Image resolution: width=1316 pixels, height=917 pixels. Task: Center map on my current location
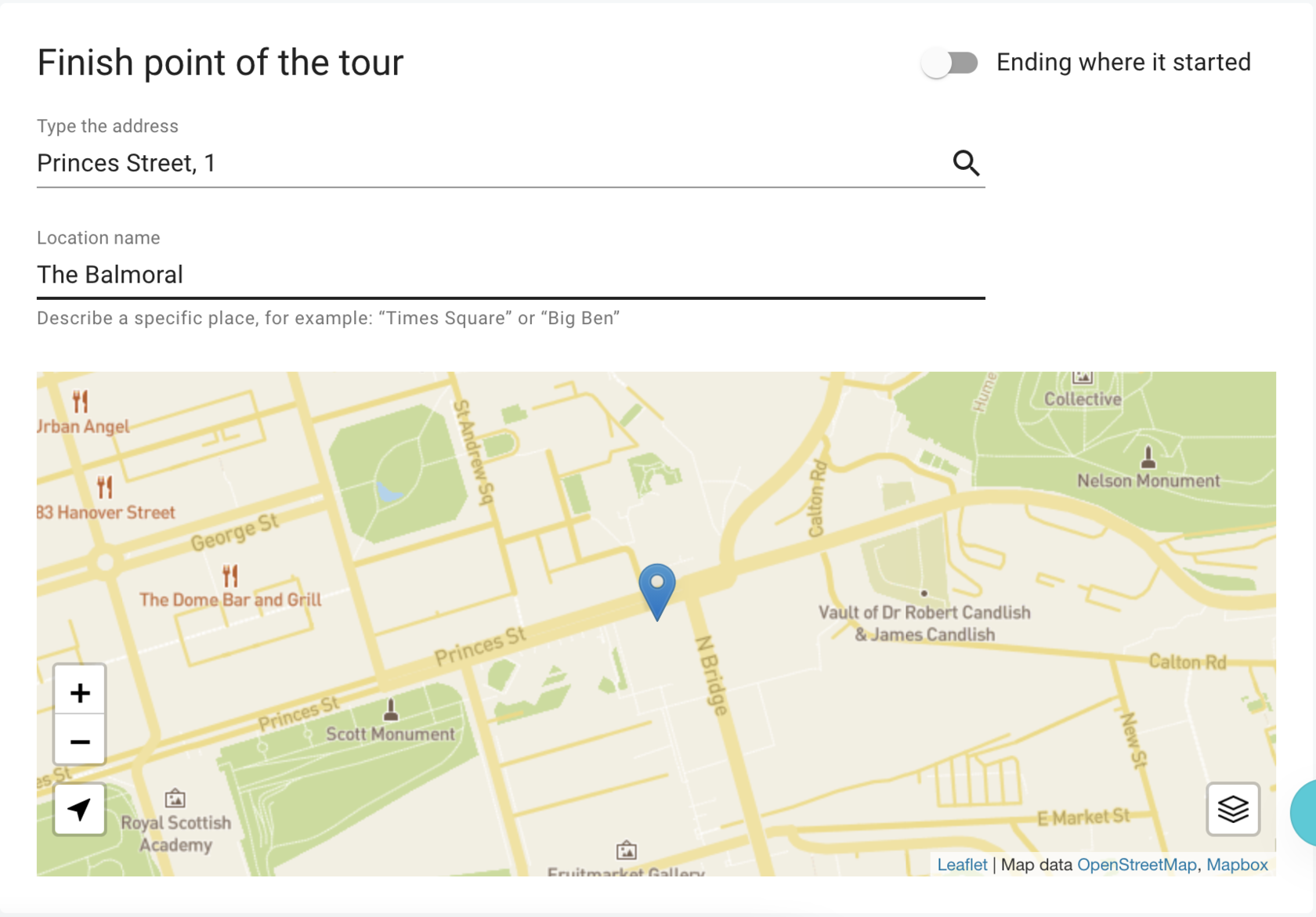click(x=80, y=809)
